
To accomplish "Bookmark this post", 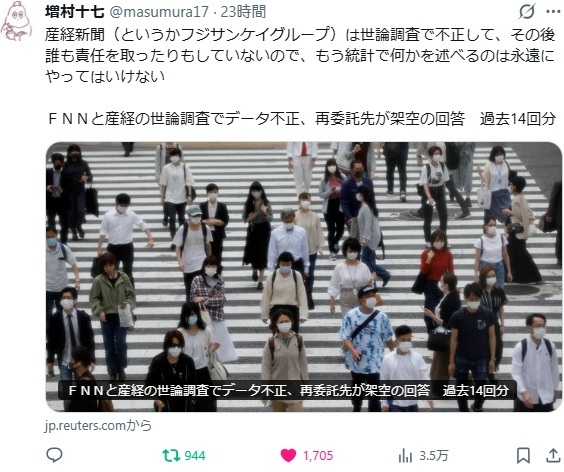I will [523, 455].
